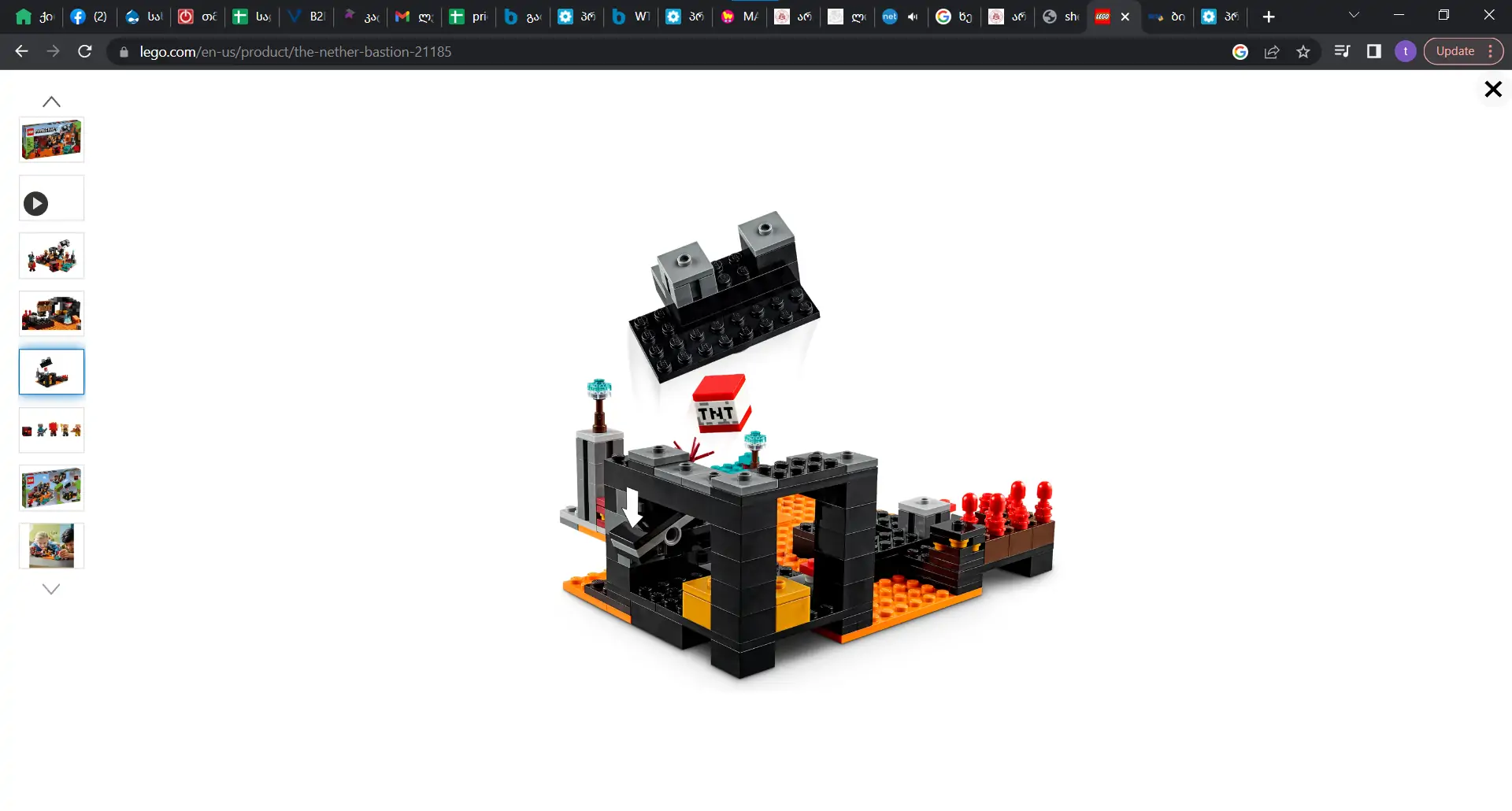The image size is (1512, 811).
Task: Go forward to the next page
Action: point(53,51)
